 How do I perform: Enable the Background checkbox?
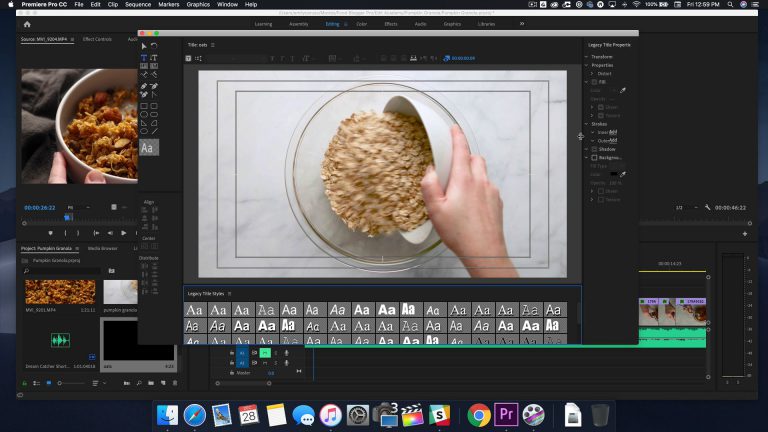pos(594,158)
